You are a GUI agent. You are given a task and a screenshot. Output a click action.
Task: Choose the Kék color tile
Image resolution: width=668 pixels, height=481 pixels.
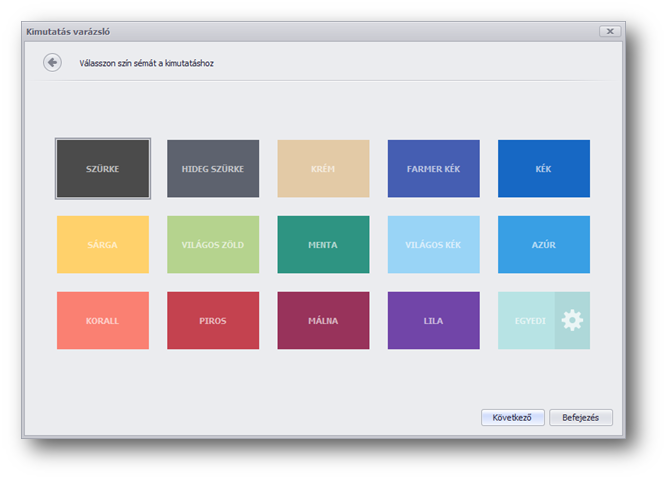[544, 169]
